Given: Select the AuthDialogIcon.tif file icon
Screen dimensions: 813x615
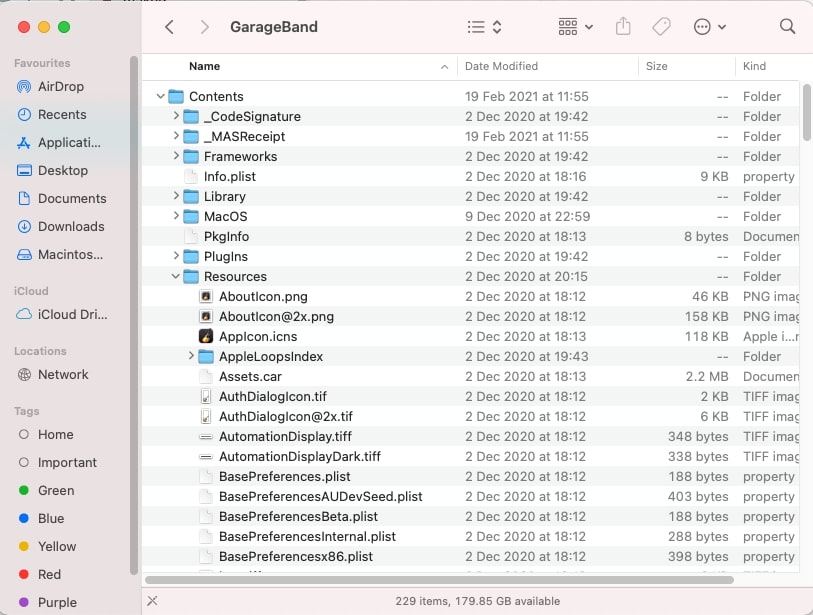Looking at the screenshot, I should [206, 397].
